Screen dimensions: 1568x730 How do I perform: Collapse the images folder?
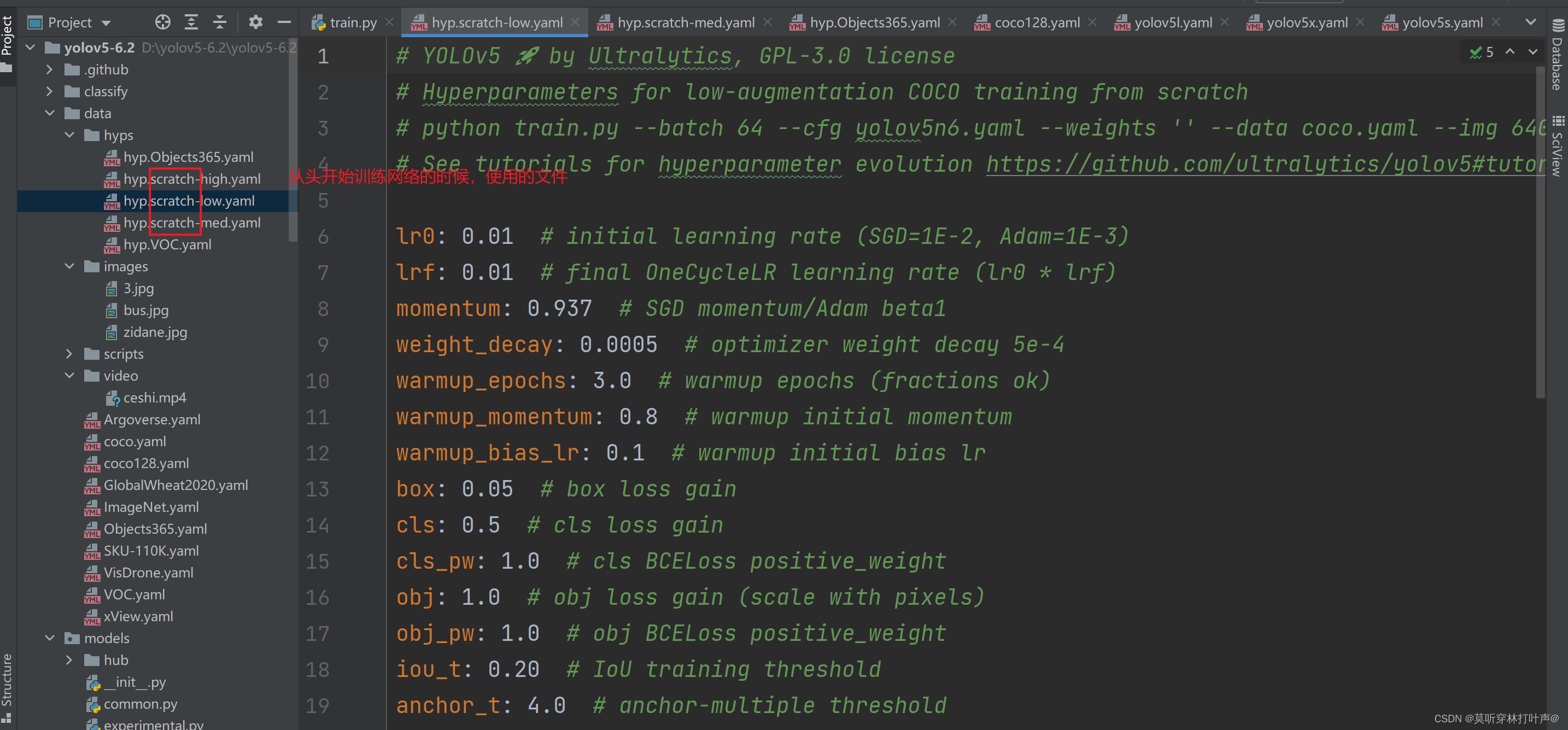pyautogui.click(x=69, y=267)
